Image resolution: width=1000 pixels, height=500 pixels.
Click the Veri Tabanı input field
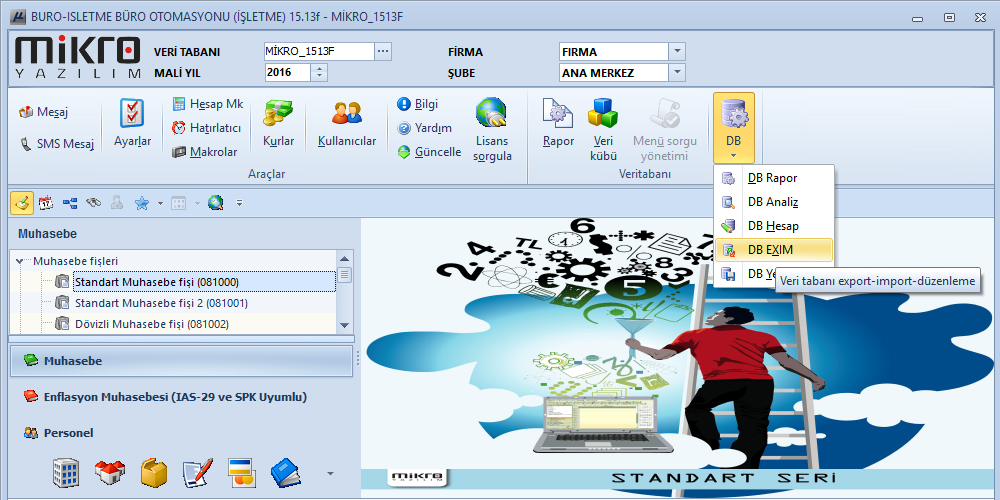click(318, 52)
